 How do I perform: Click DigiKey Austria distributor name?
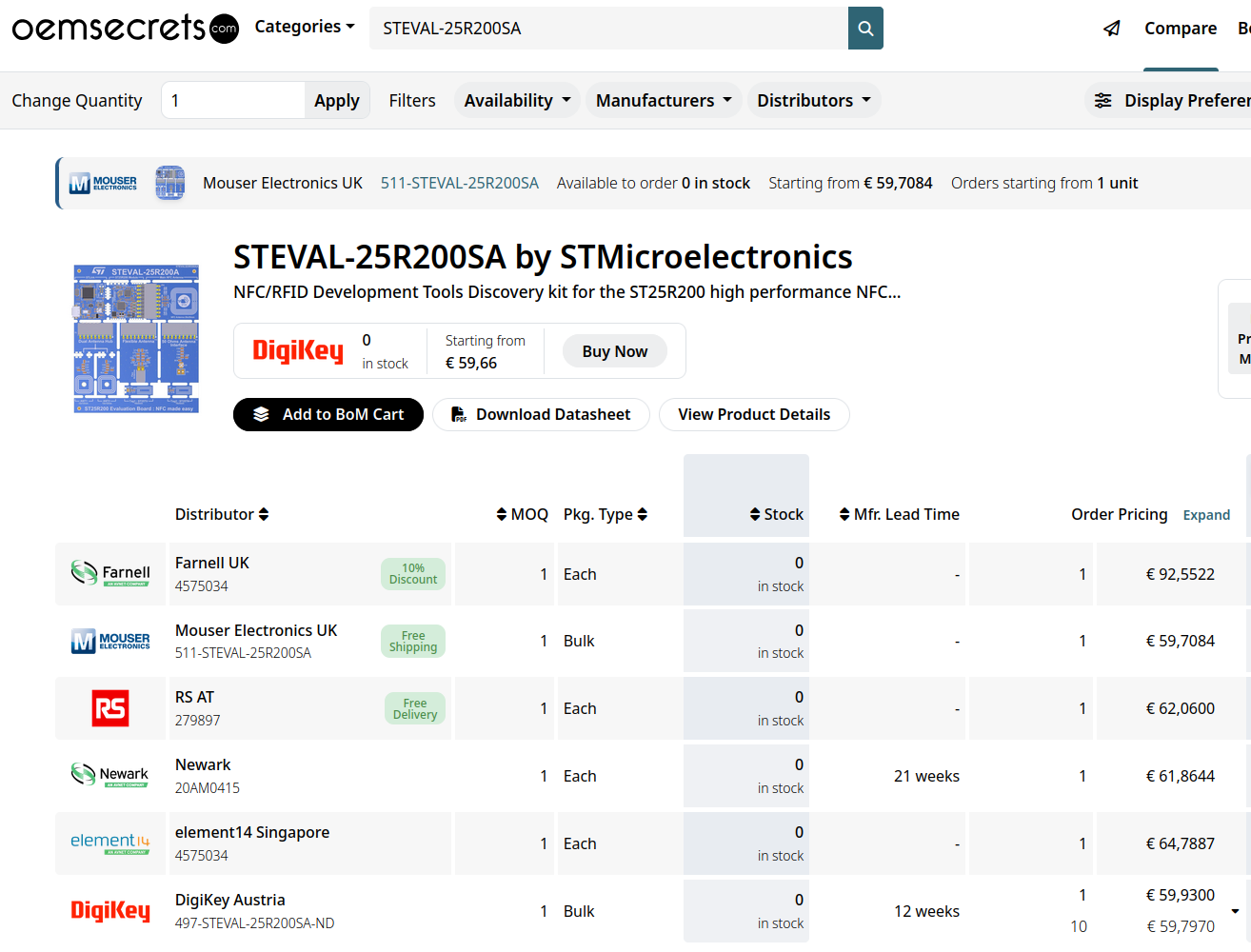(230, 900)
